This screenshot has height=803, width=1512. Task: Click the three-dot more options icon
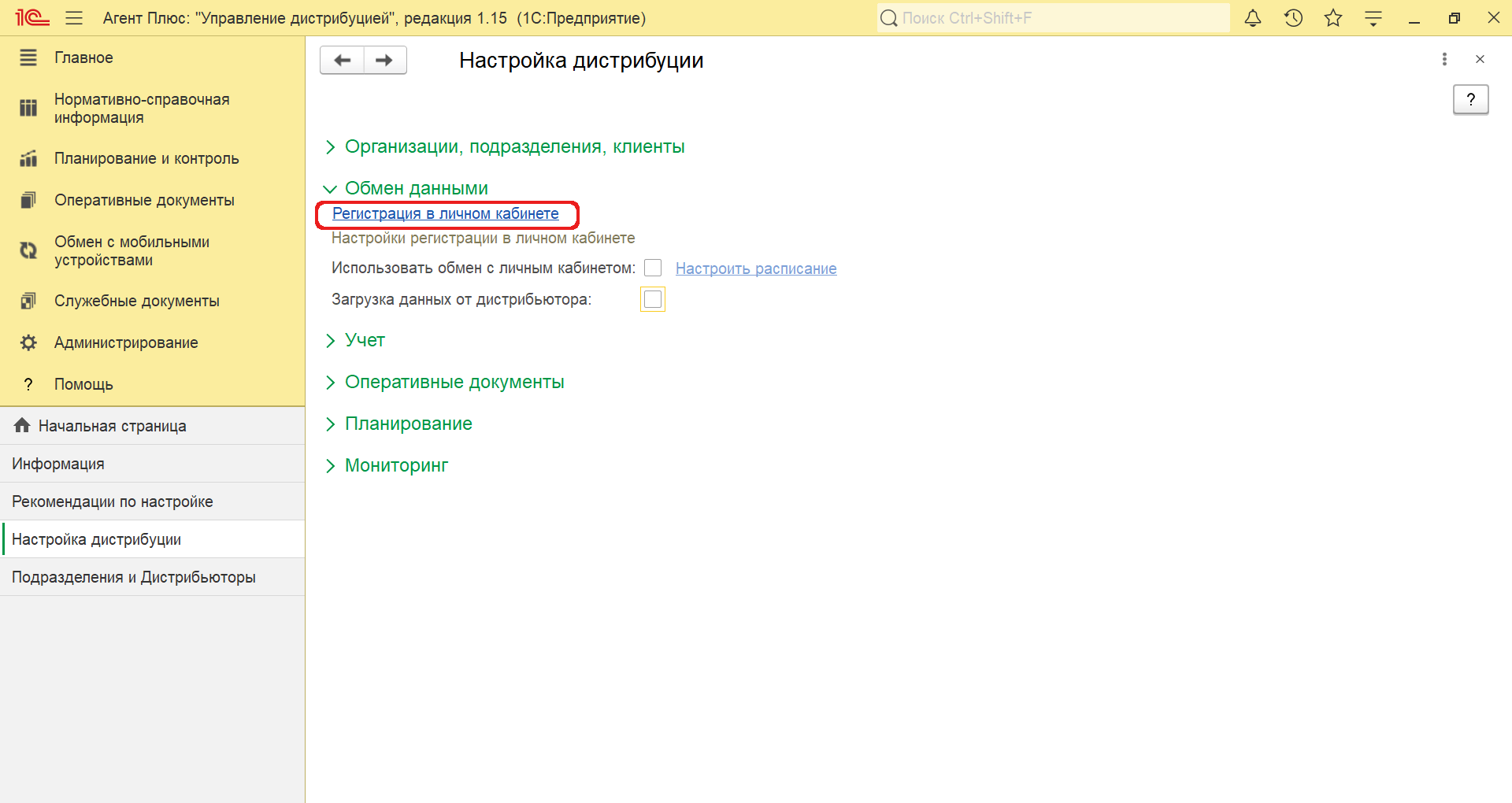point(1444,59)
